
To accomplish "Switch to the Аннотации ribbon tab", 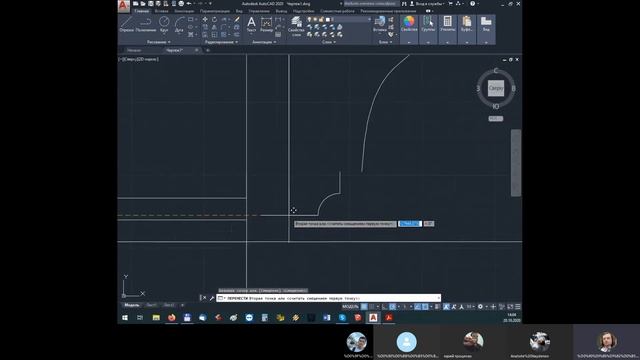I will tap(184, 11).
